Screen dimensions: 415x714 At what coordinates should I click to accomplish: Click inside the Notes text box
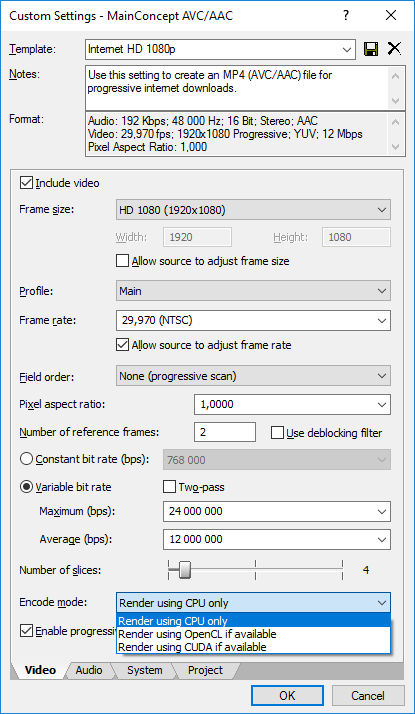(237, 88)
